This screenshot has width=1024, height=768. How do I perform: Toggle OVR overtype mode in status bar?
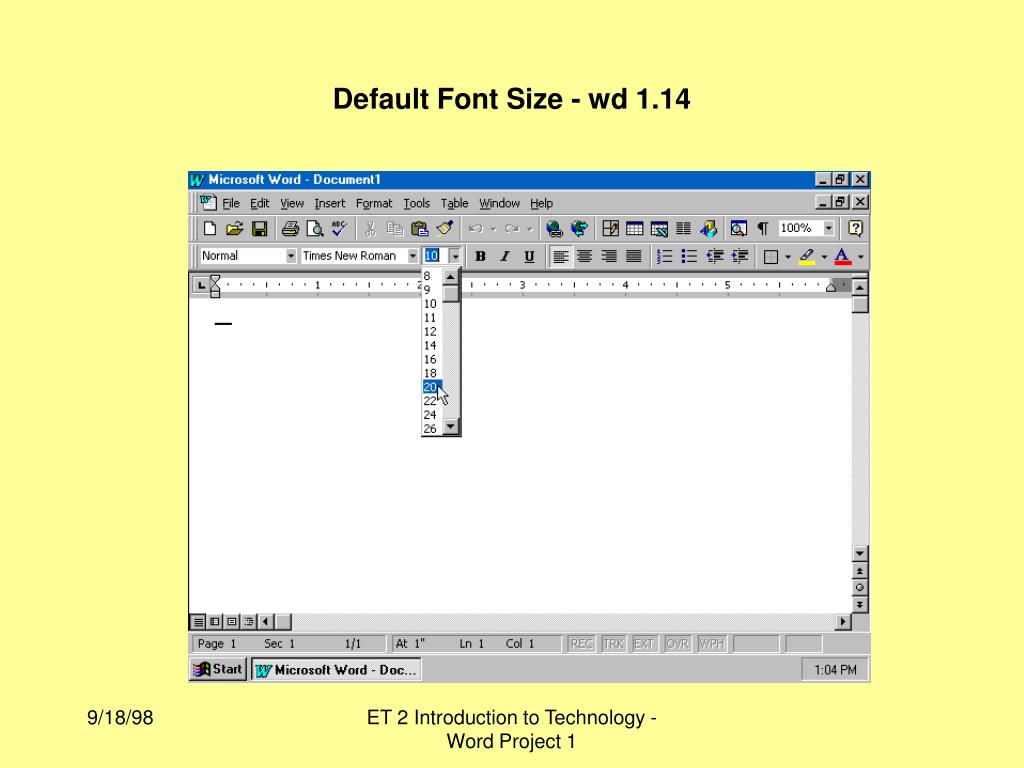(677, 644)
